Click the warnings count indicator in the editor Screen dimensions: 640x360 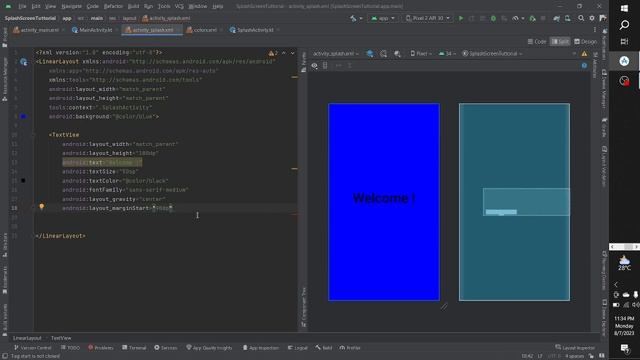[x=273, y=53]
